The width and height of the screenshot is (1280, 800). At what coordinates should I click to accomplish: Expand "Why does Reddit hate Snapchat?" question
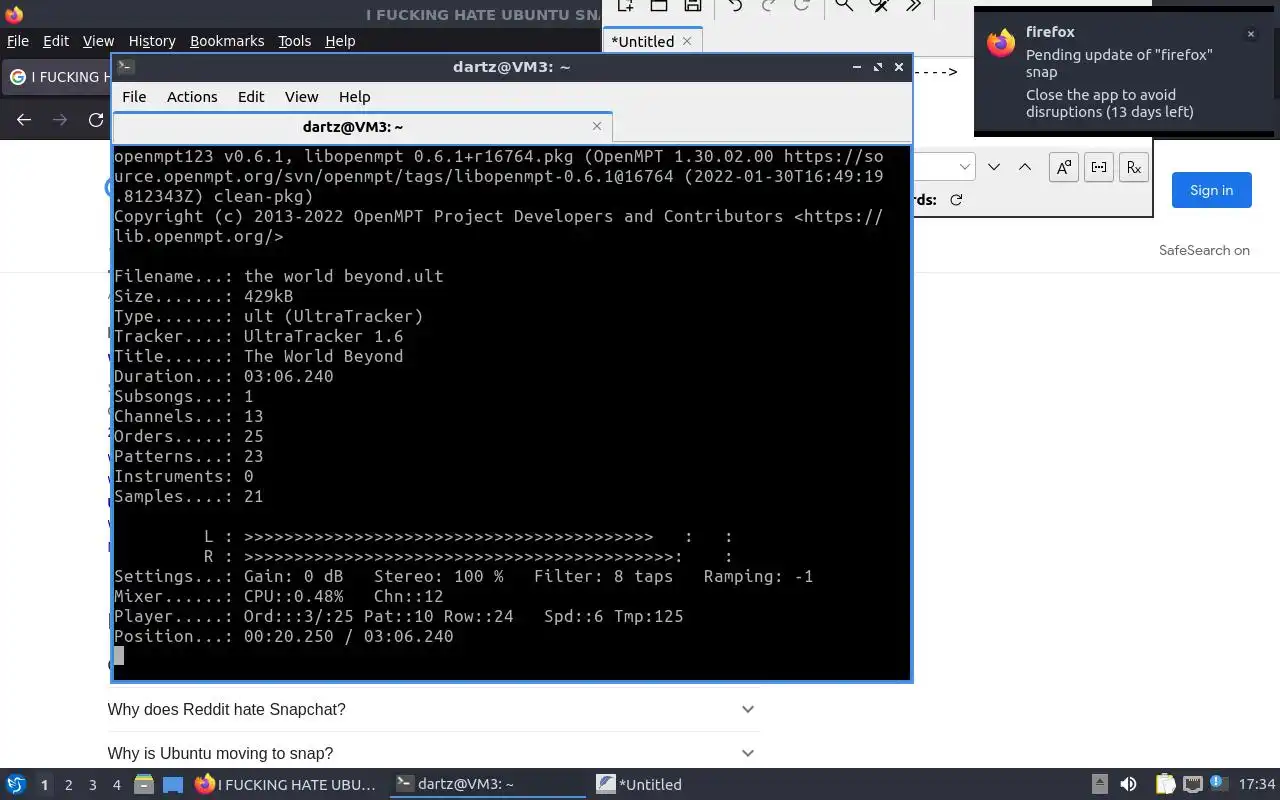pyautogui.click(x=747, y=709)
